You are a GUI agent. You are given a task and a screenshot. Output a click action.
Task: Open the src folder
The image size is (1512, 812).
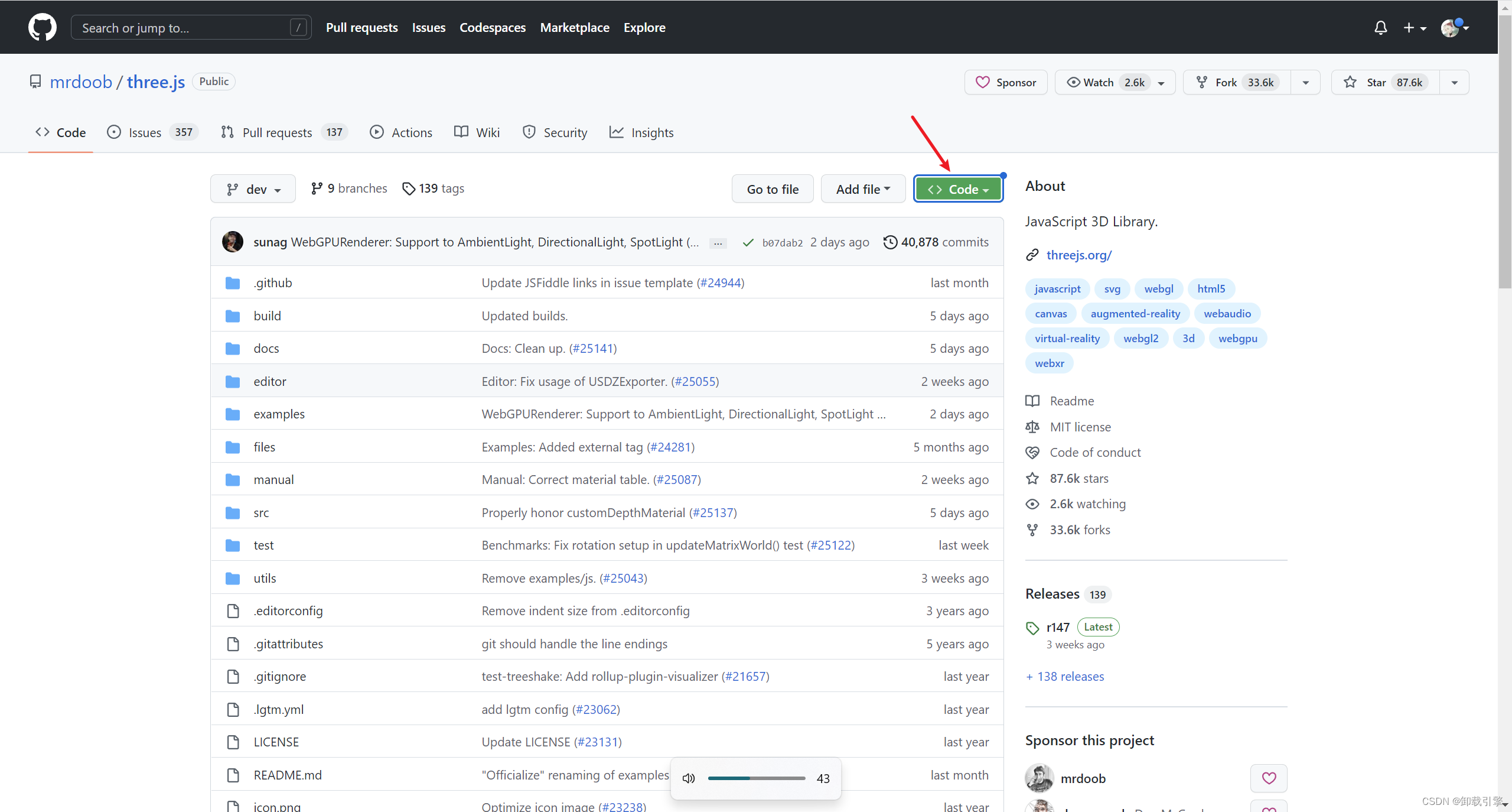(x=261, y=512)
